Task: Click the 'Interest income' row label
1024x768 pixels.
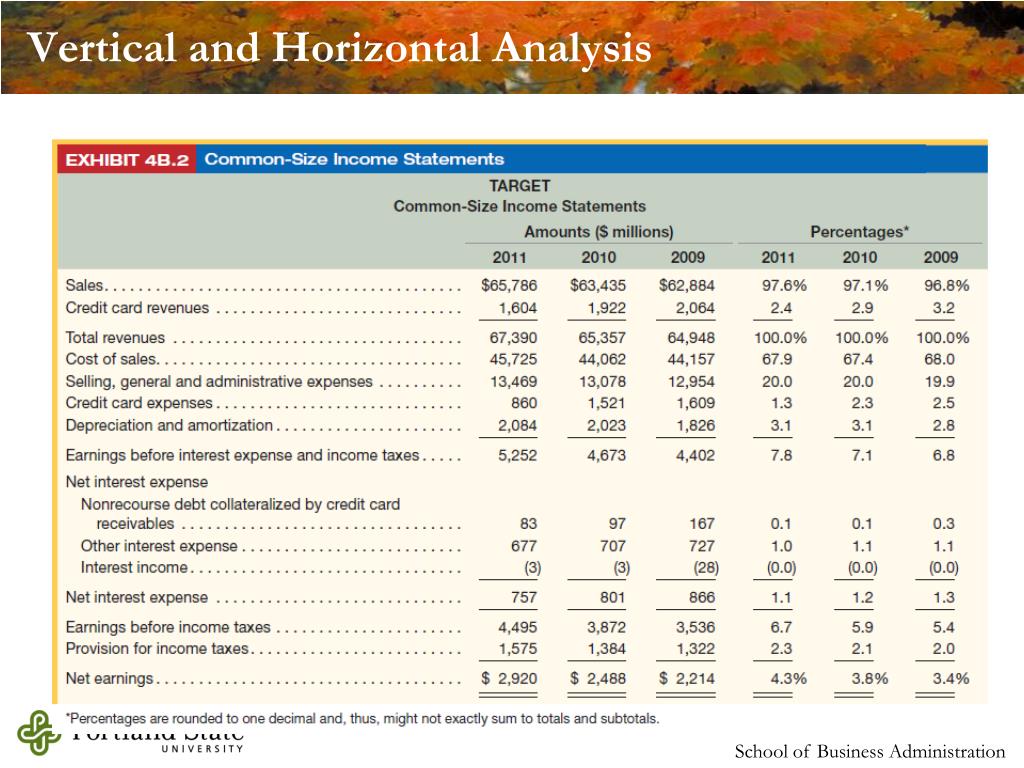Action: click(x=135, y=568)
